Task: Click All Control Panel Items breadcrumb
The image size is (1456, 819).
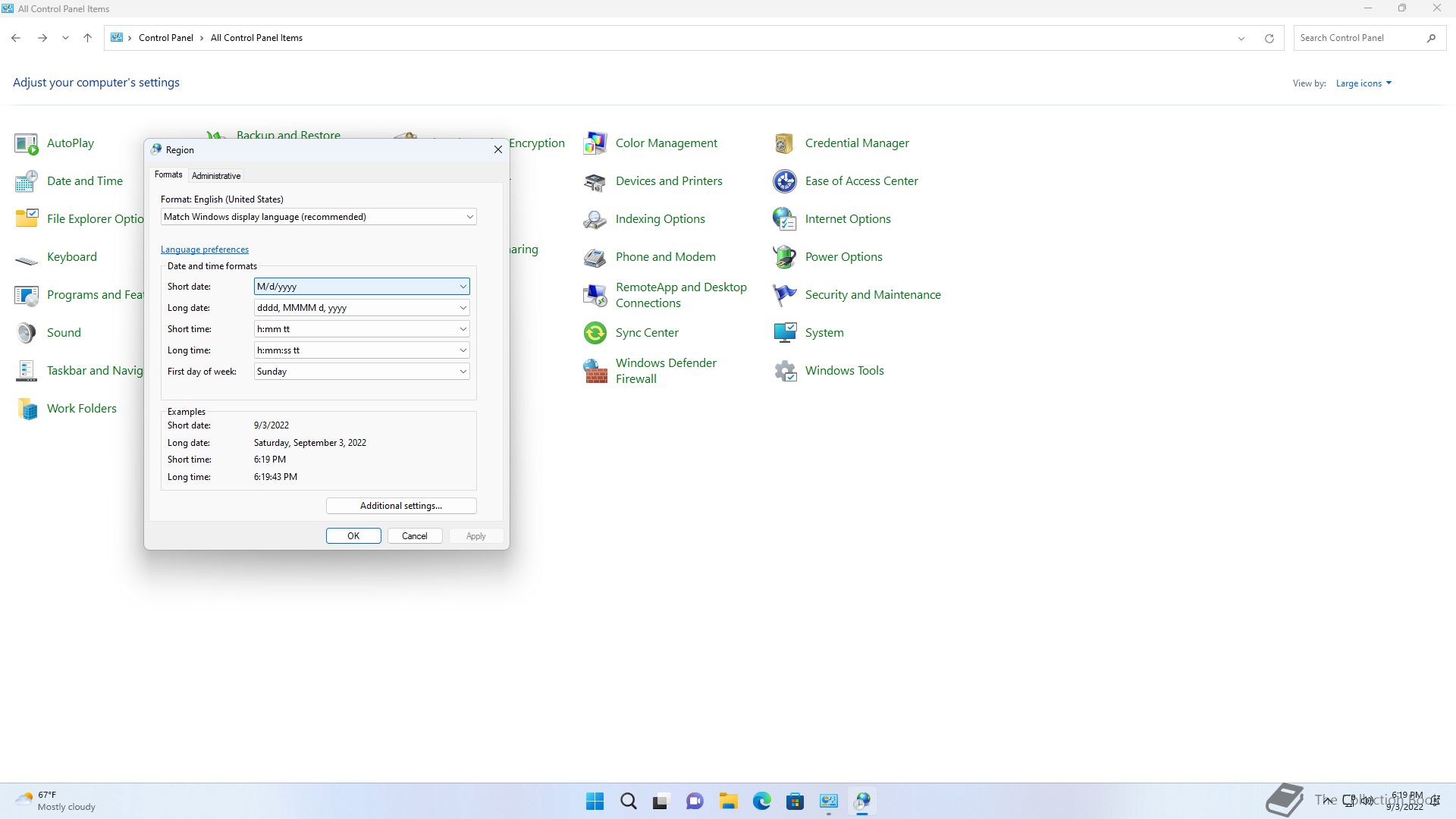Action: 256,38
